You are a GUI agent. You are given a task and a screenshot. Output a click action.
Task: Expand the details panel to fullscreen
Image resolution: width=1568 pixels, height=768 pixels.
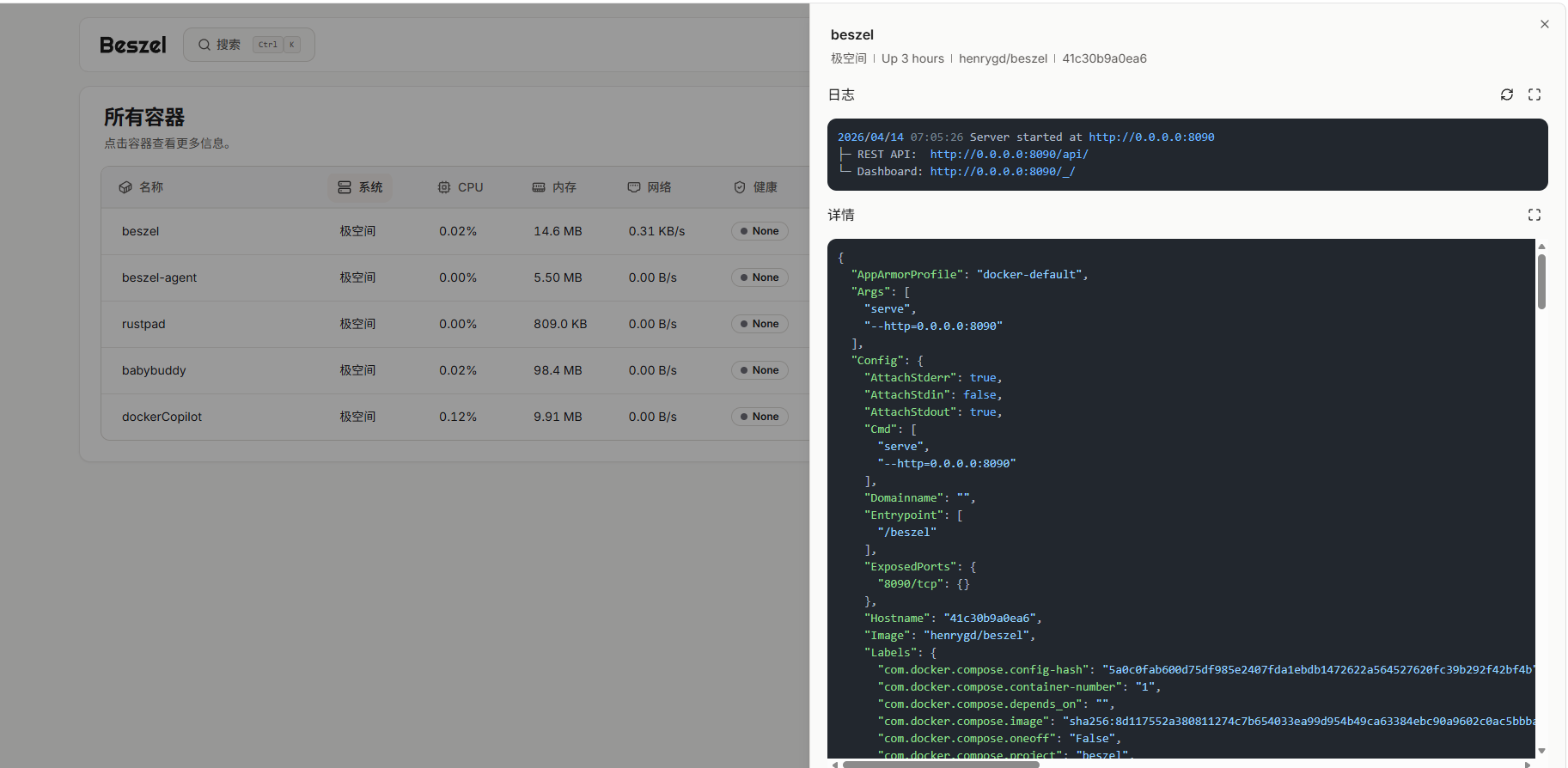(x=1534, y=215)
